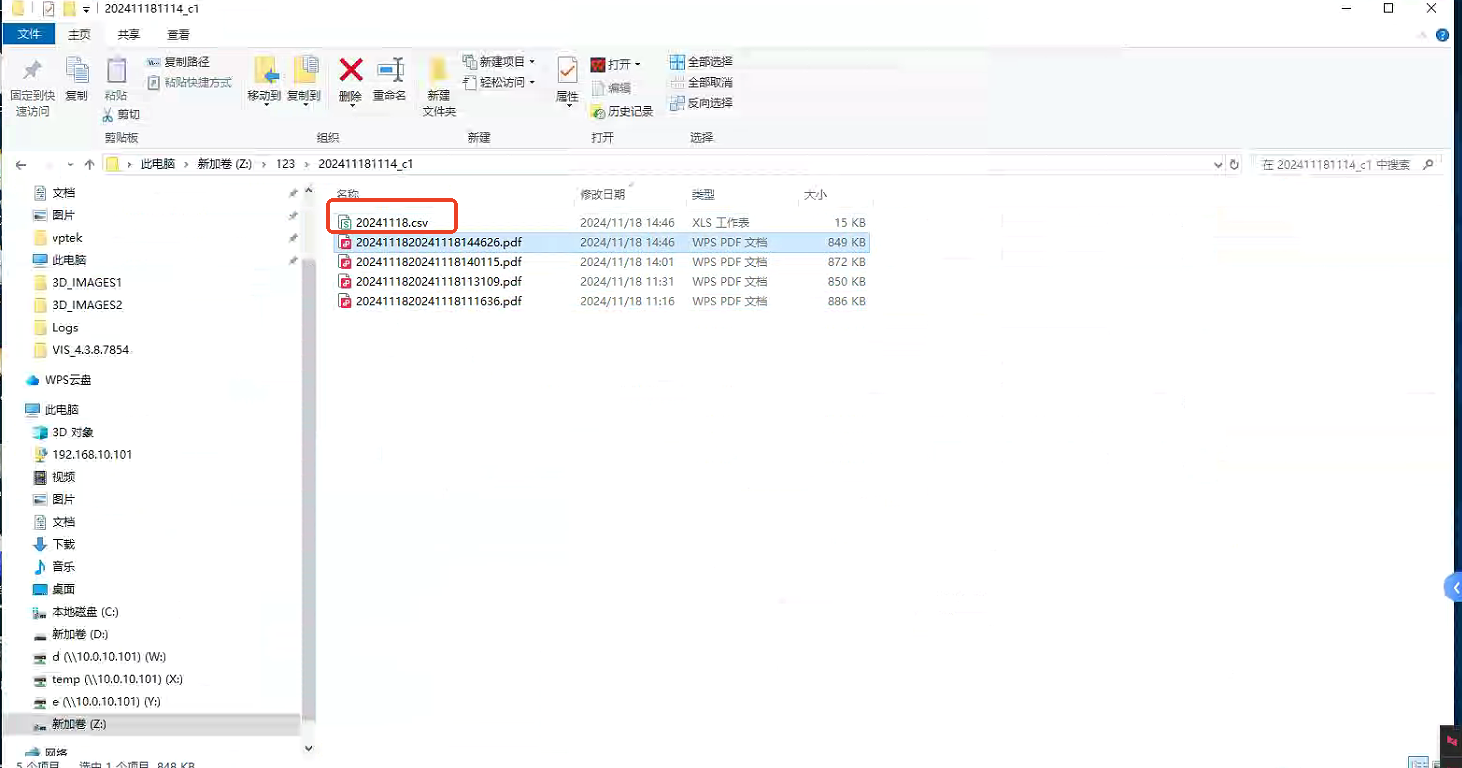Click the breadcrumb chevron after 此电脑
This screenshot has height=768, width=1462.
tap(186, 164)
